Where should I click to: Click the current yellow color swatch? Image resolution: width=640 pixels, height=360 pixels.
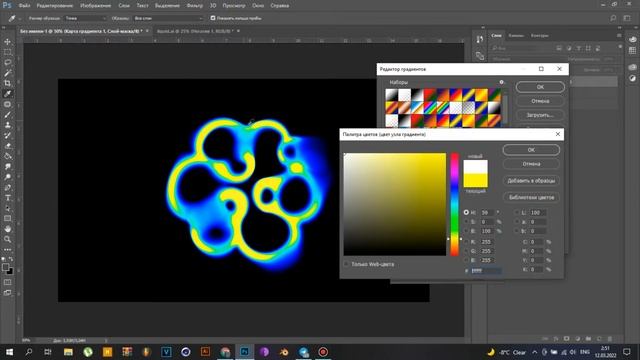point(476,180)
